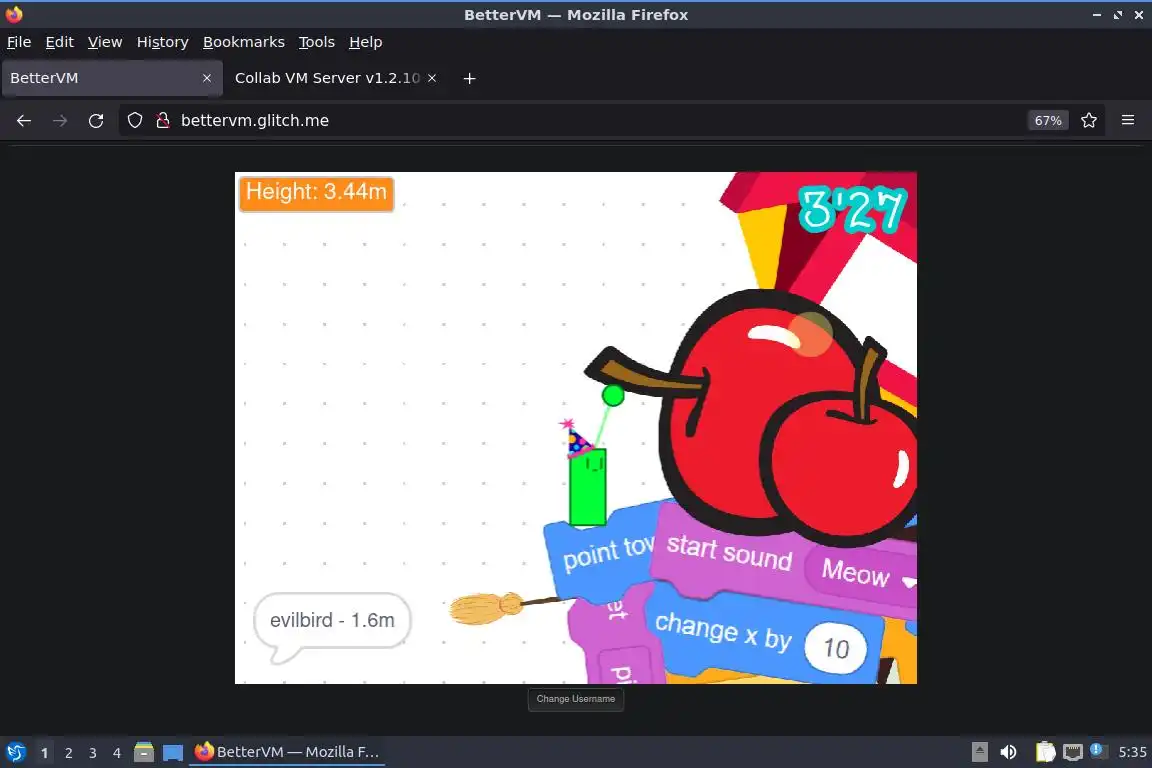Reload the bettervm.glitch.me page
Viewport: 1152px width, 768px height.
point(96,121)
